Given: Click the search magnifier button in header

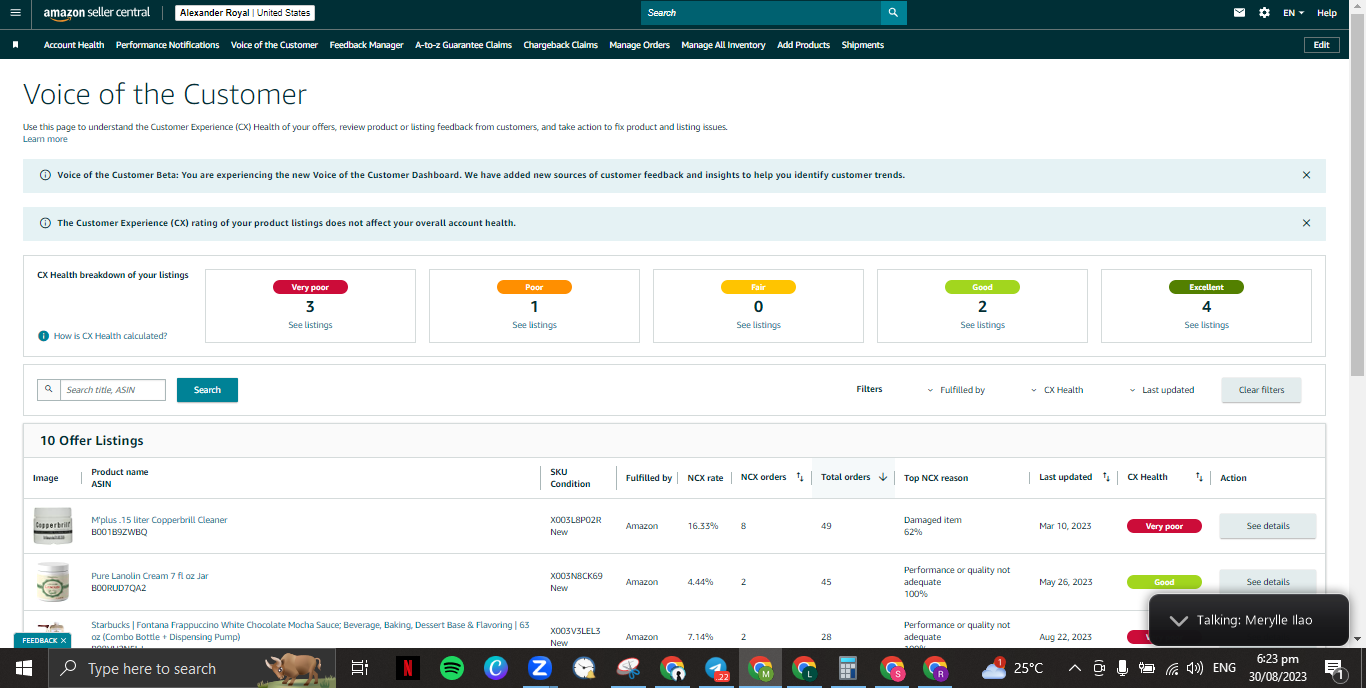Looking at the screenshot, I should (894, 13).
